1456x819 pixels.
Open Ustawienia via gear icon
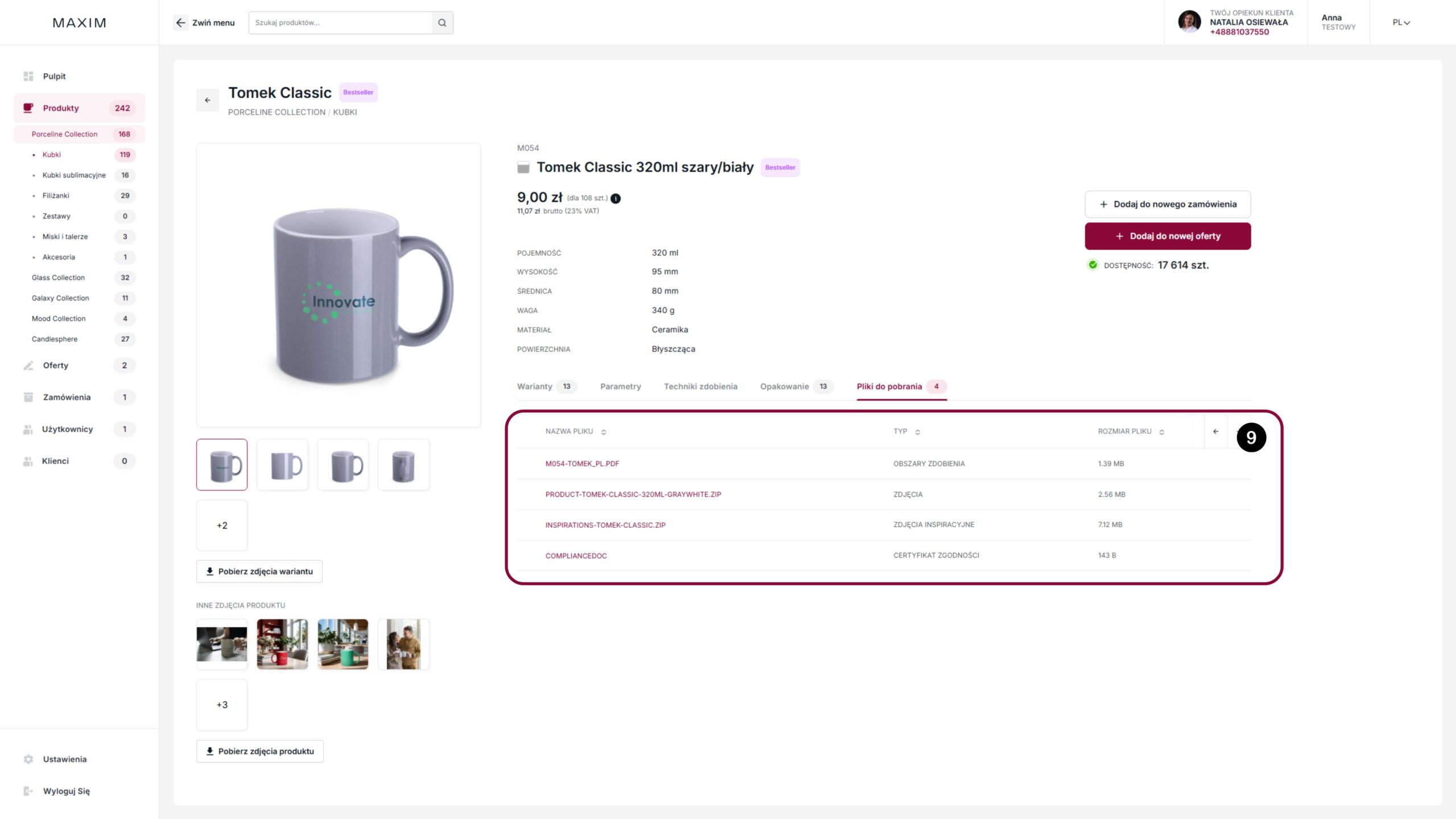pos(28,759)
